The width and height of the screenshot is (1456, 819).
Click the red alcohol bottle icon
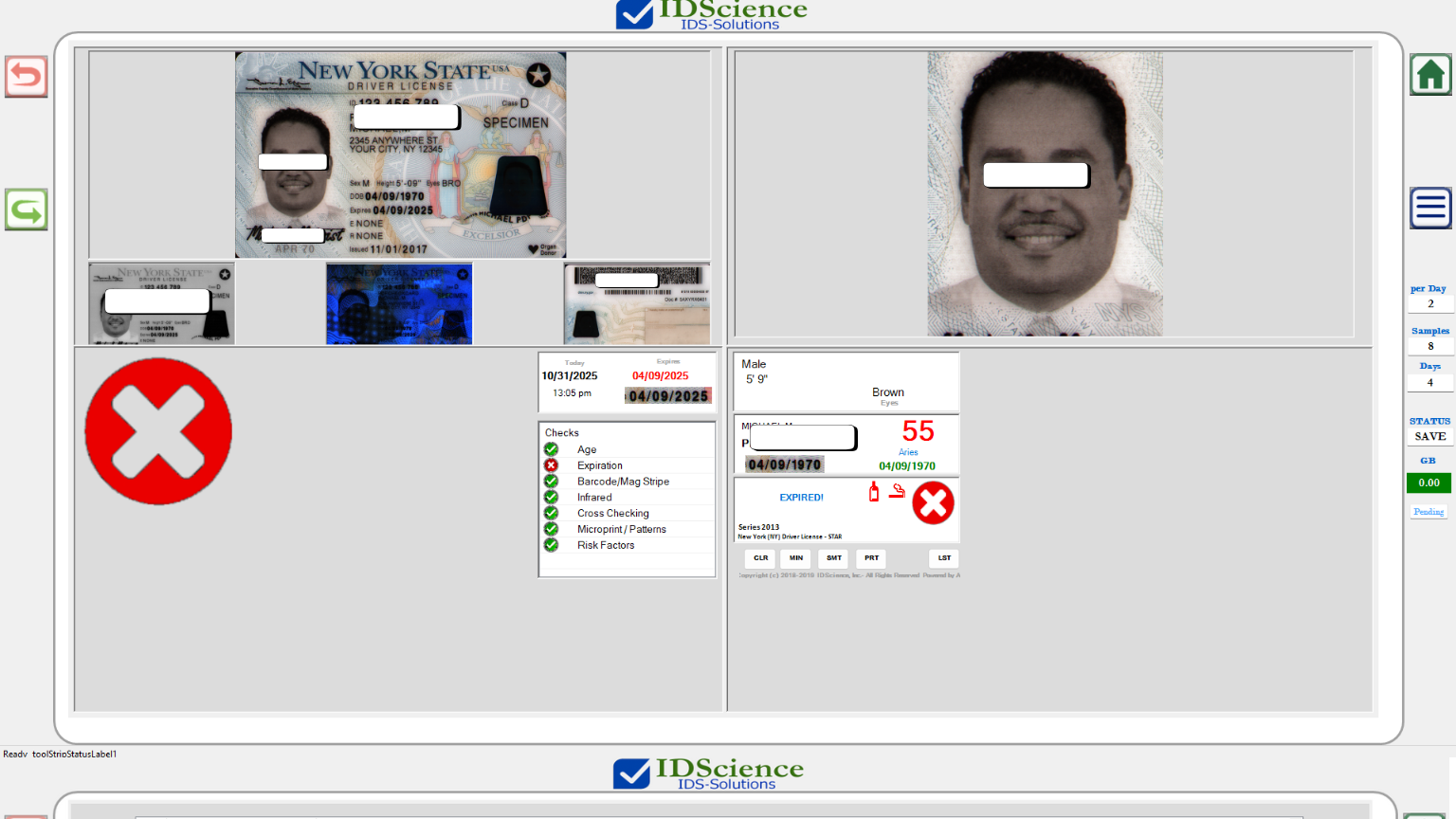874,491
